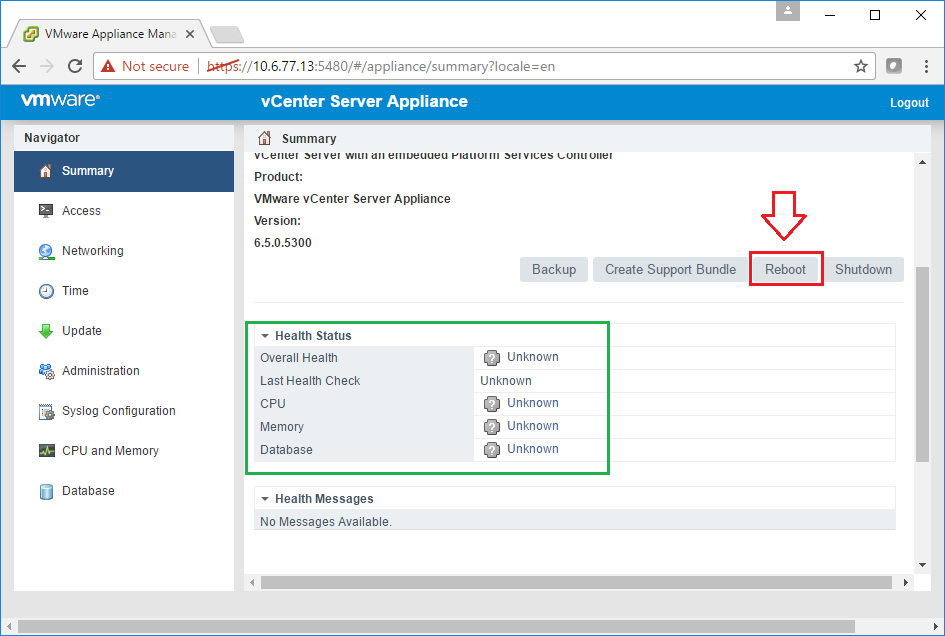Open a new browser tab
The width and height of the screenshot is (945, 636).
[227, 35]
